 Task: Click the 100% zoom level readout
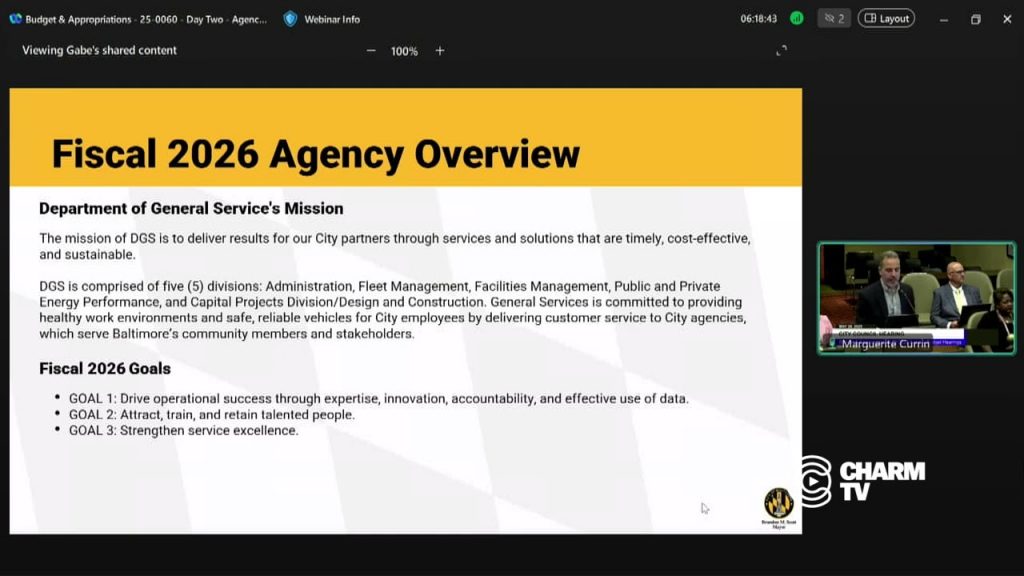tap(404, 51)
